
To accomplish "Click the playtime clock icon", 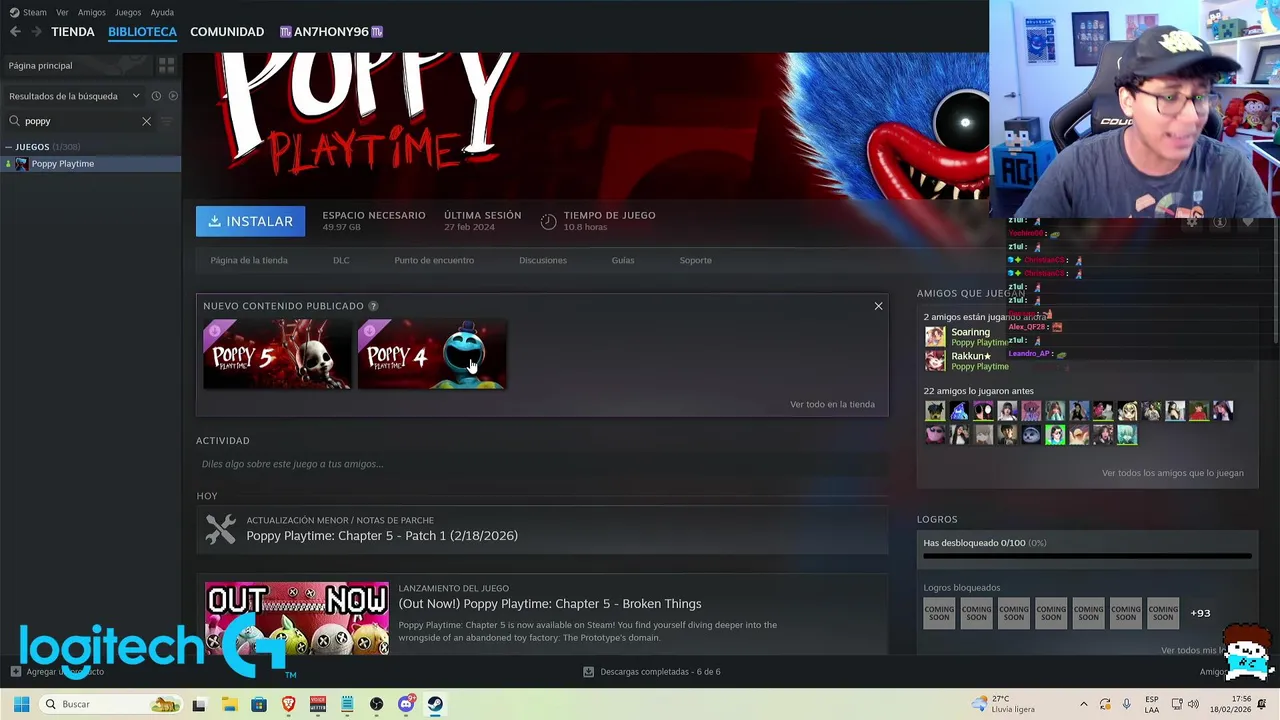I will (x=548, y=221).
